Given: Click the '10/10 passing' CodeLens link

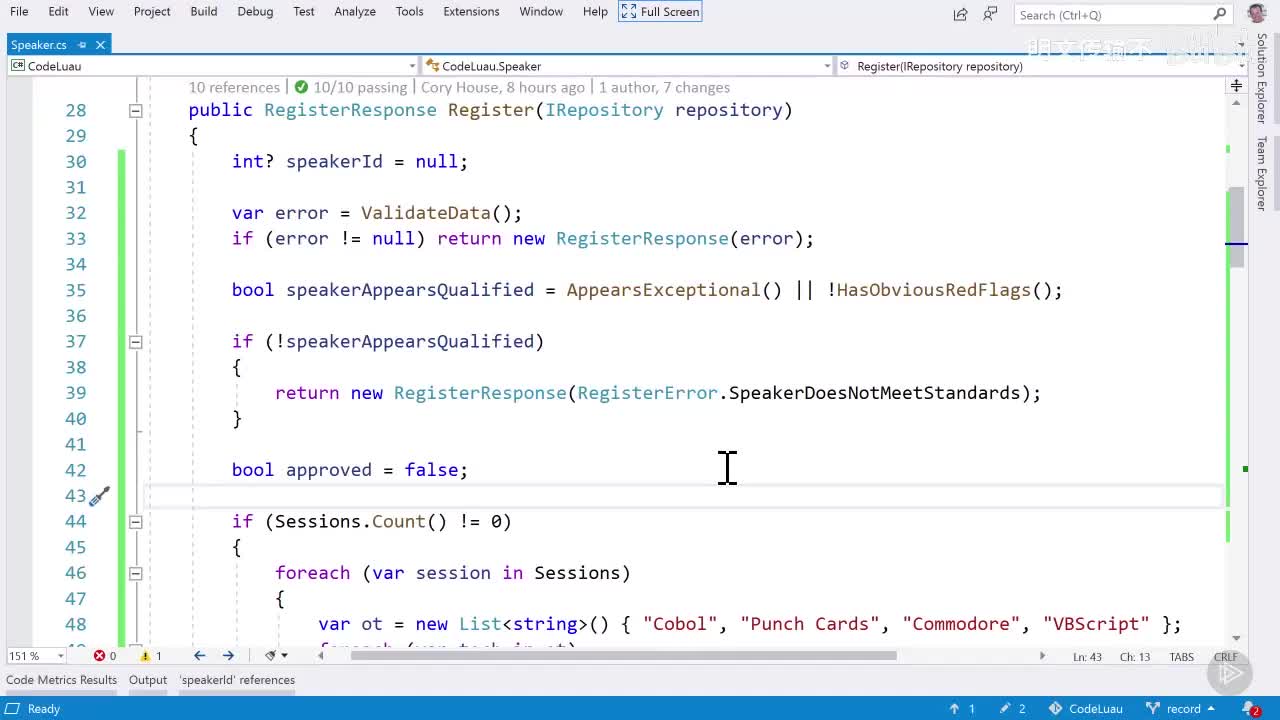Looking at the screenshot, I should tap(360, 87).
